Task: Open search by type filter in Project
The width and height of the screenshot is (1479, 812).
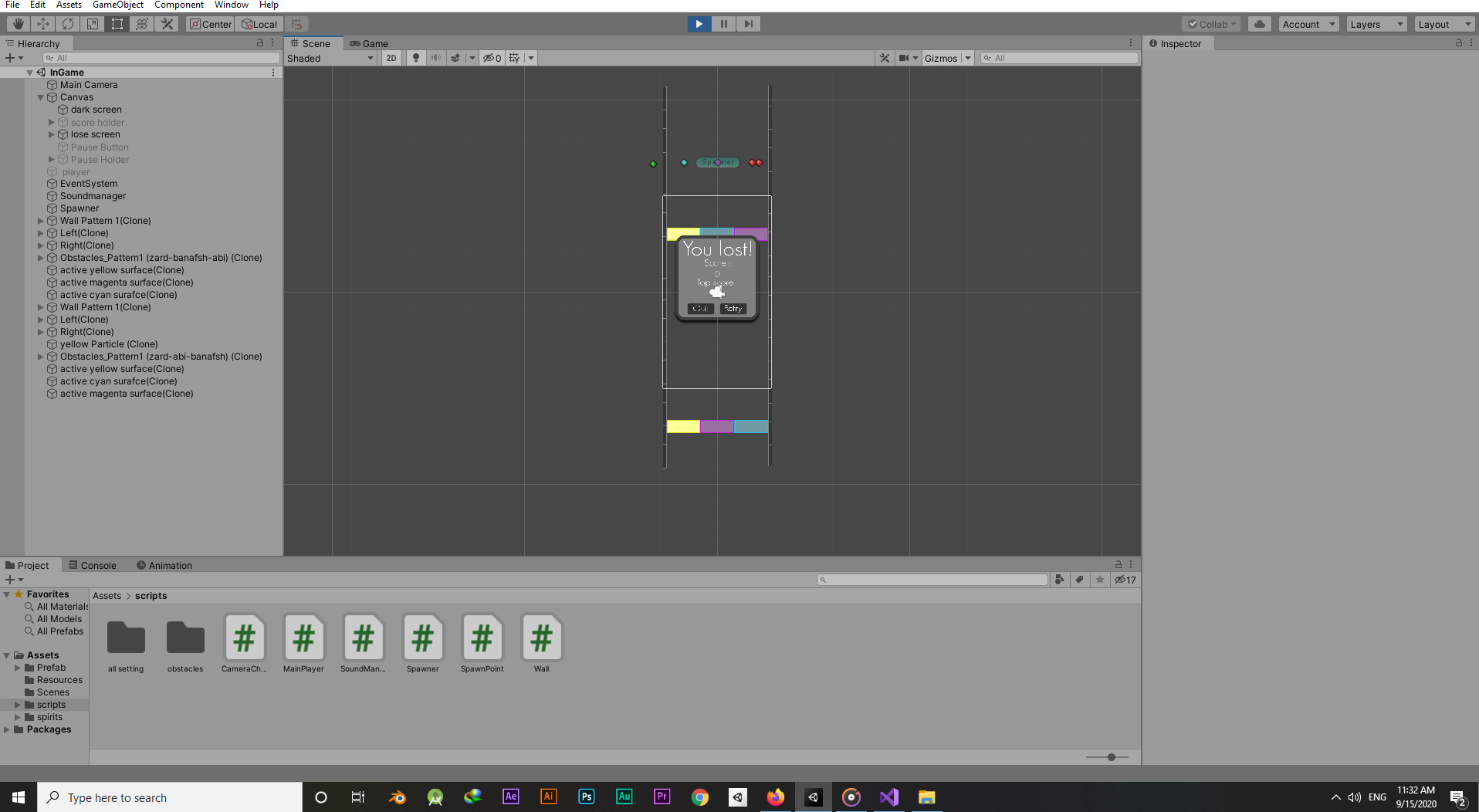Action: (x=1059, y=580)
